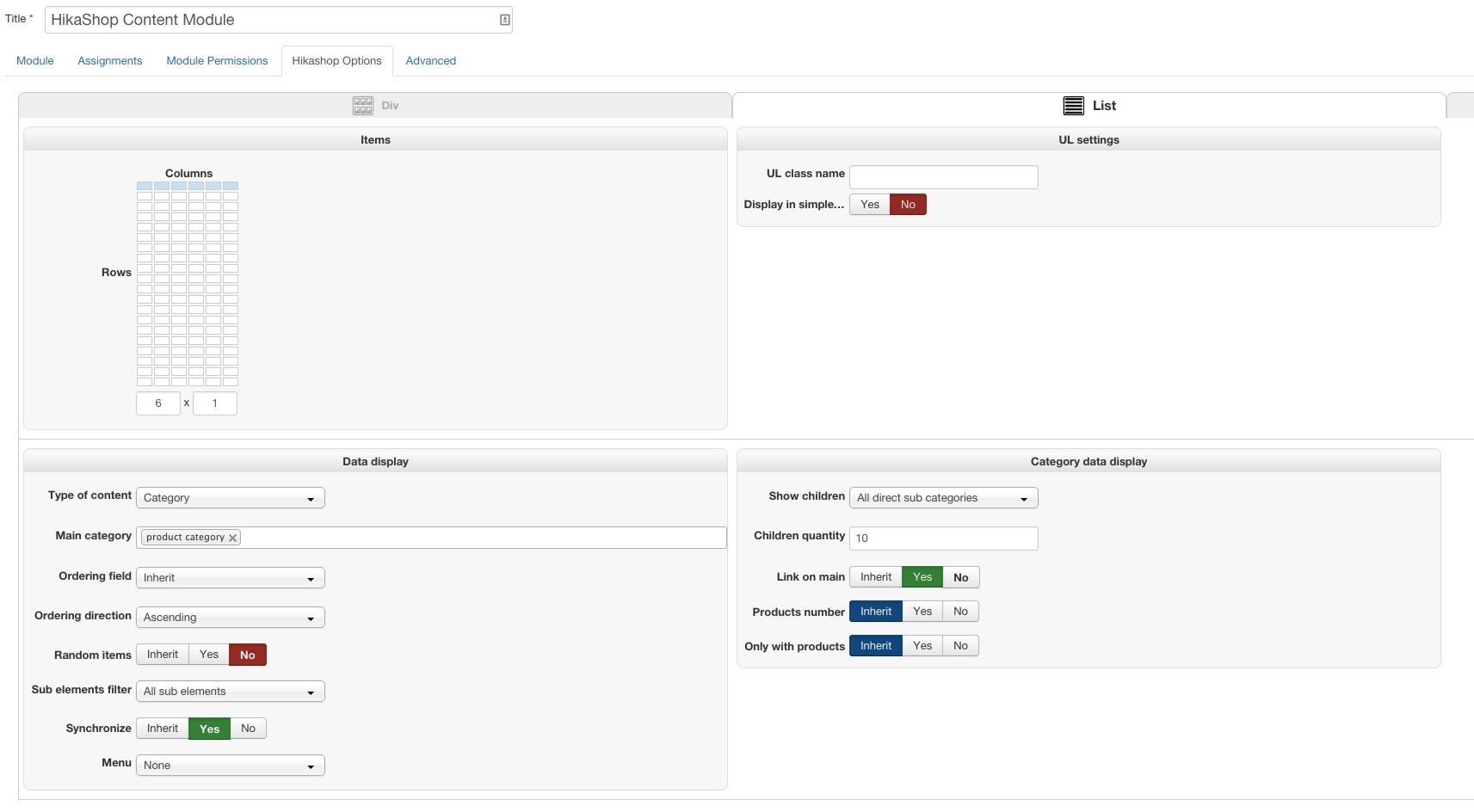Open the Type of content dropdown
Screen dimensions: 1474x812
point(230,498)
